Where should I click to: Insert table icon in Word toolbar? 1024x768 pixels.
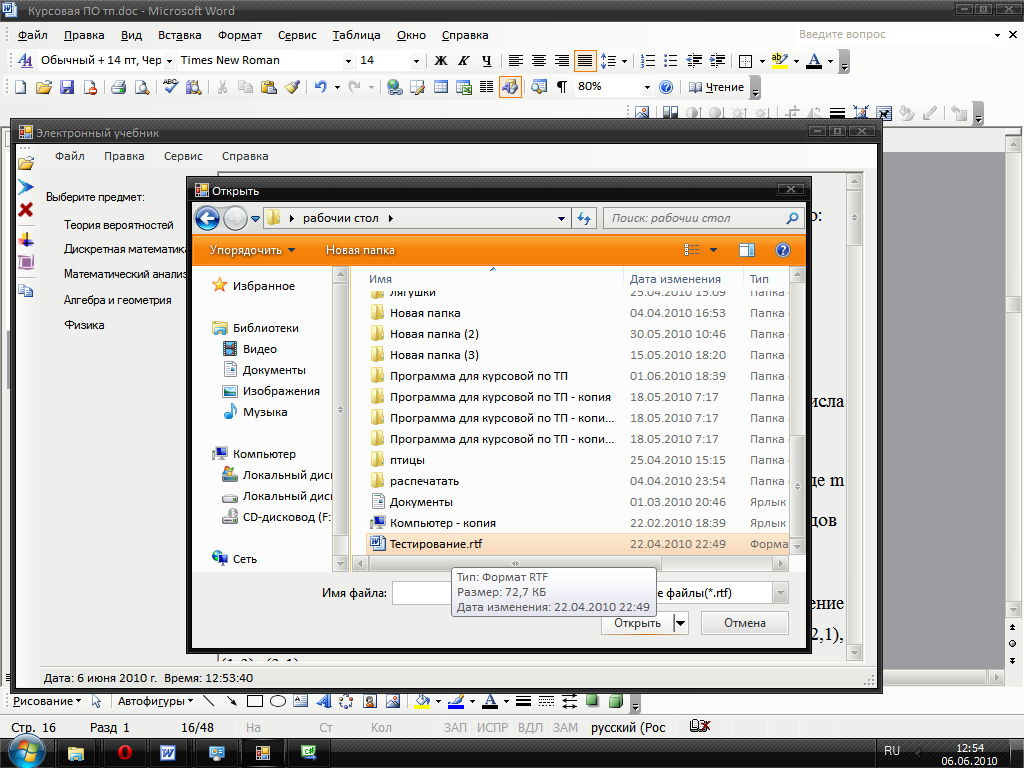pyautogui.click(x=441, y=87)
